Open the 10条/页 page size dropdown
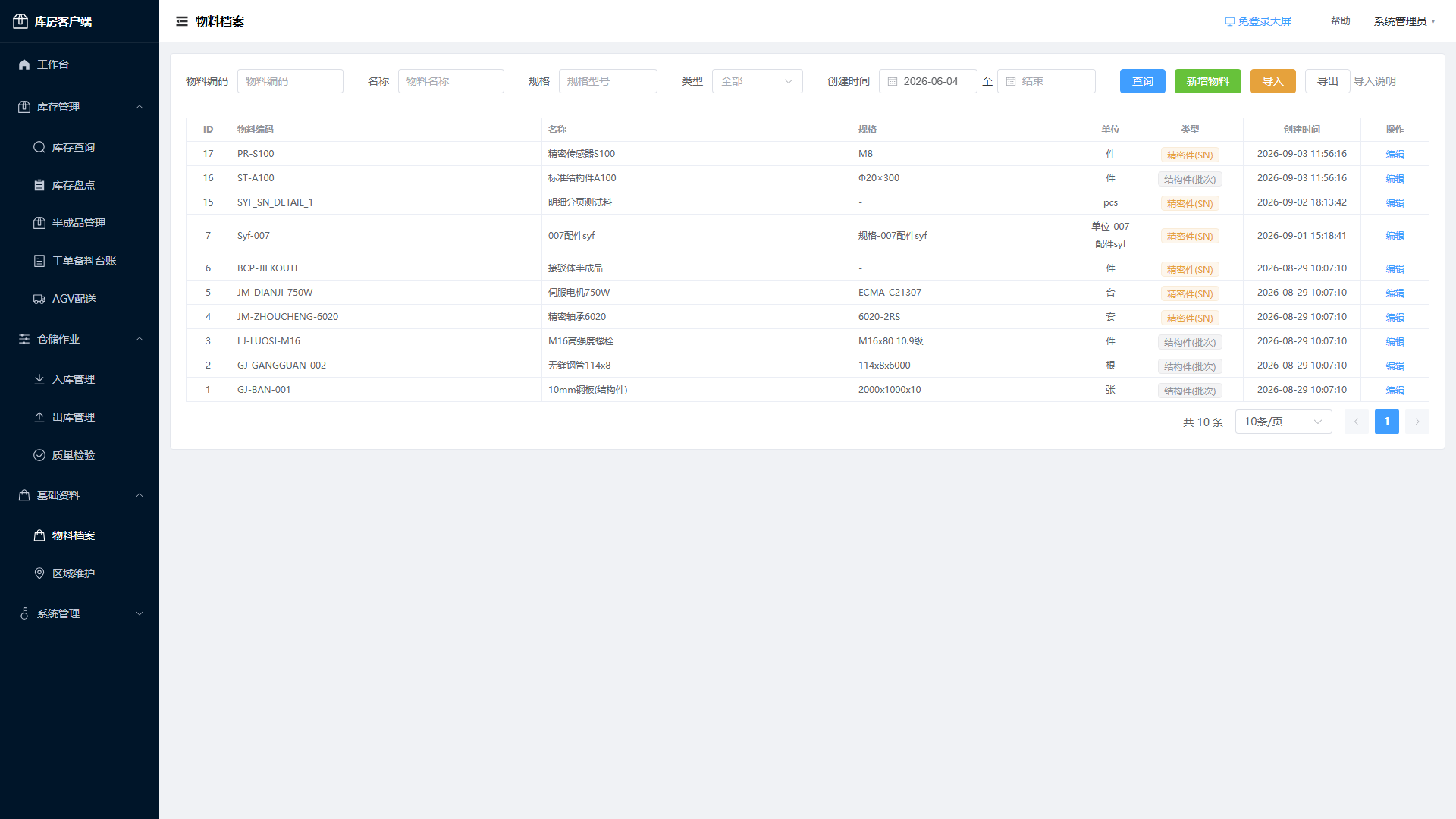The height and width of the screenshot is (819, 1456). 1283,422
